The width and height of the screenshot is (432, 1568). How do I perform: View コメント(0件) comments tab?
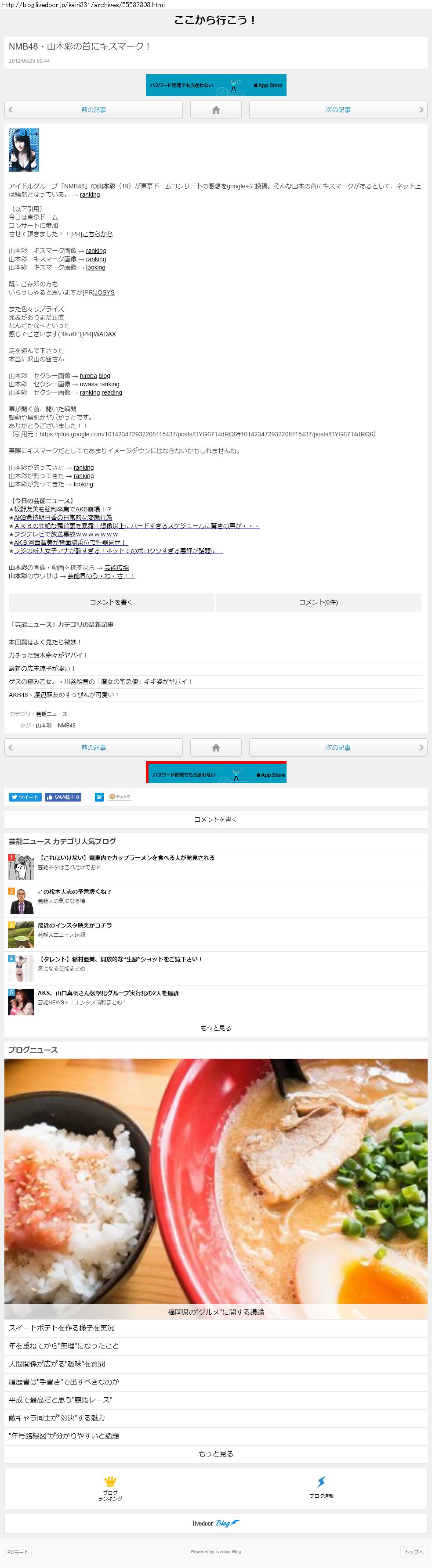(x=318, y=602)
